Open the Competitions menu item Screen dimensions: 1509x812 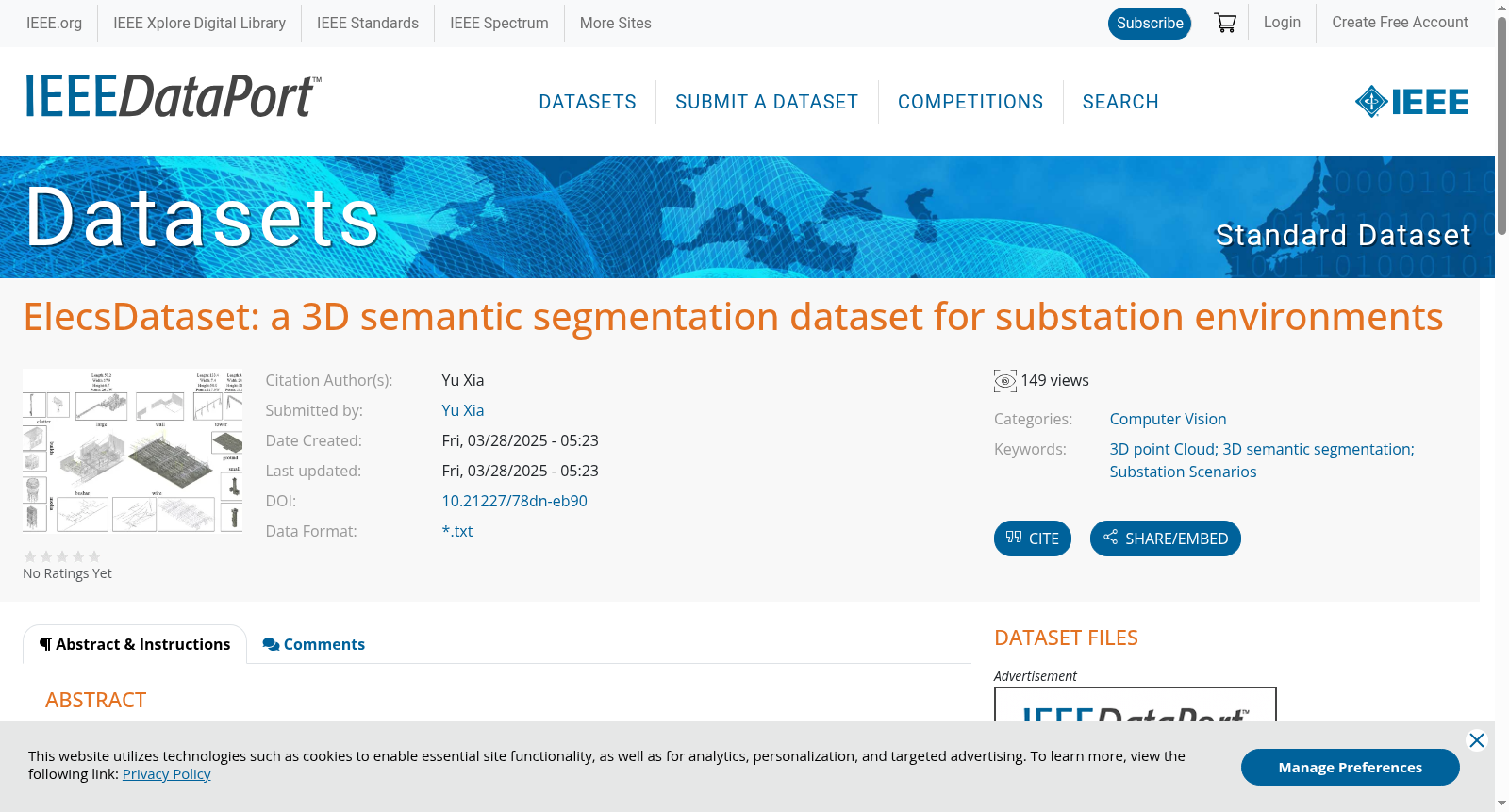[x=970, y=102]
